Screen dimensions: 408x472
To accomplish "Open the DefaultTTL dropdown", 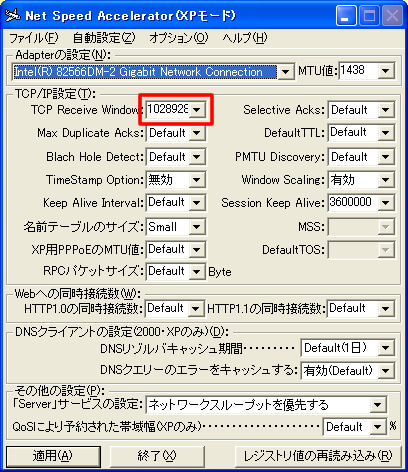I will coord(385,133).
